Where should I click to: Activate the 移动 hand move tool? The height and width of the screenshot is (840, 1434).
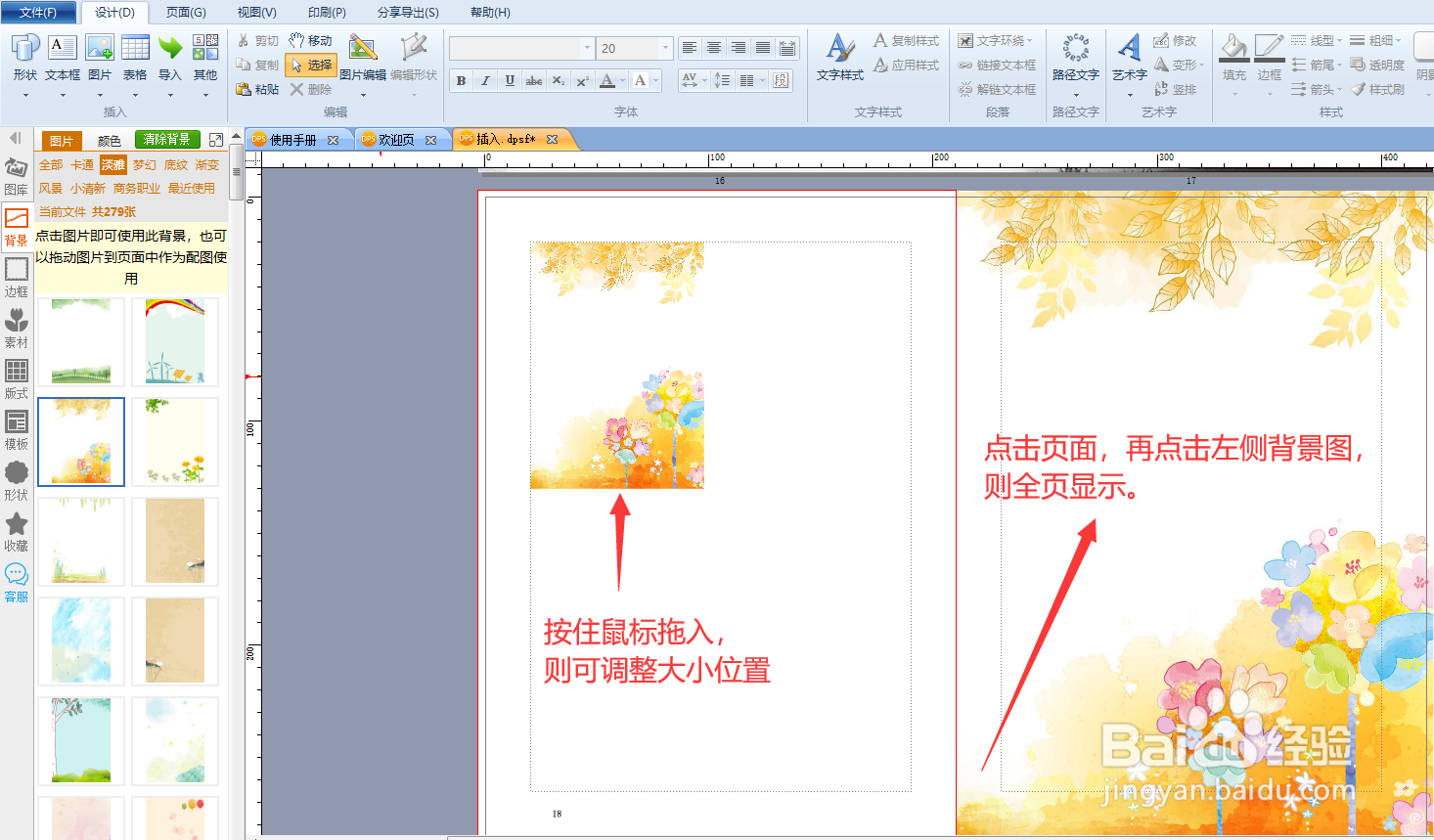(x=310, y=40)
